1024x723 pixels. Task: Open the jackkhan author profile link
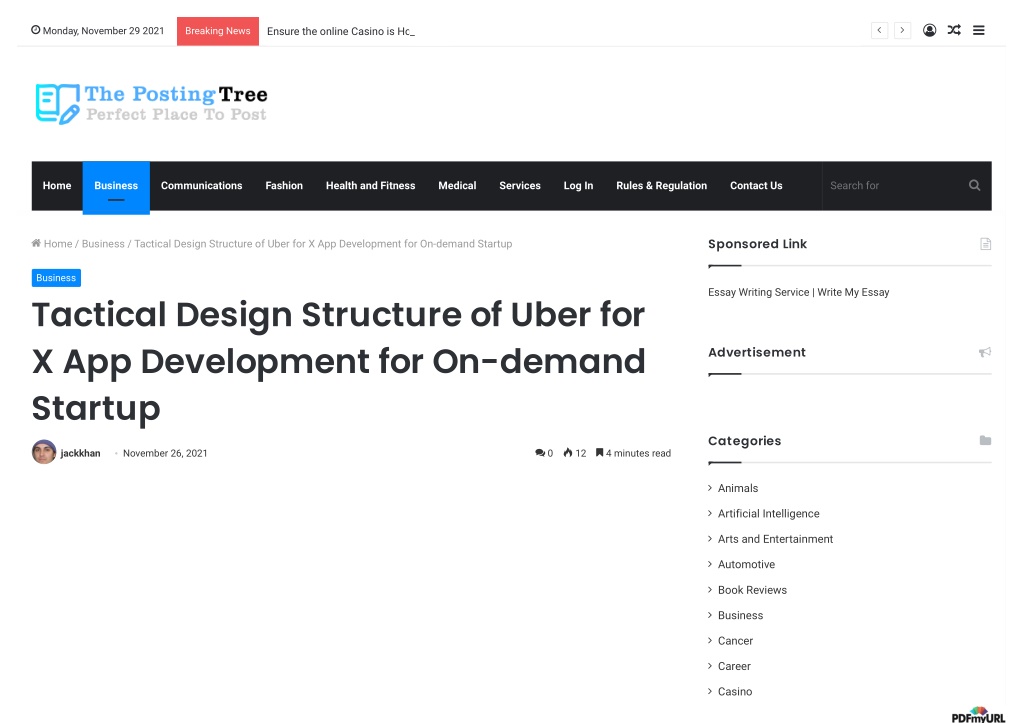click(x=80, y=453)
